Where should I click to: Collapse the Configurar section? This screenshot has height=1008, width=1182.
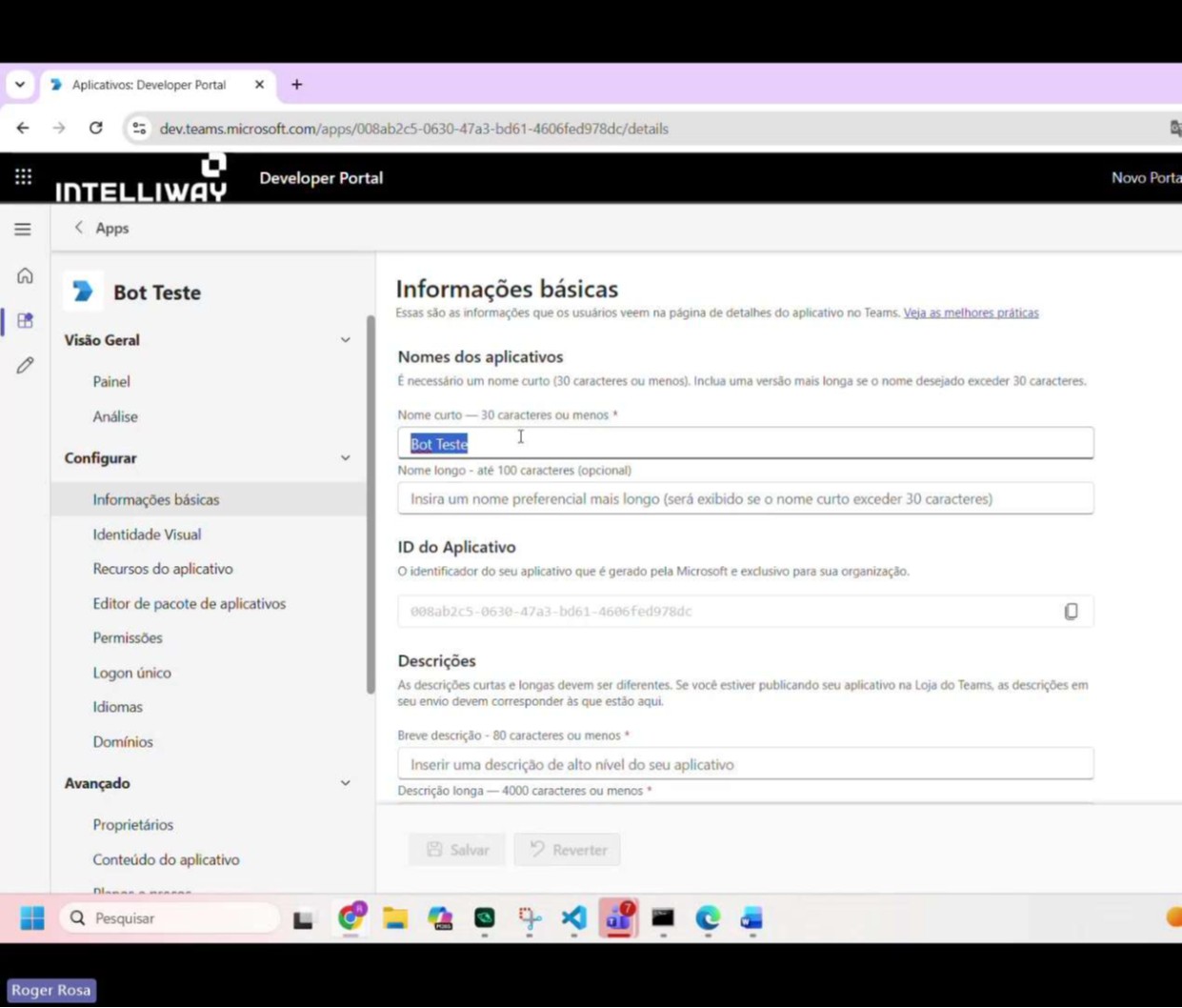pos(345,458)
